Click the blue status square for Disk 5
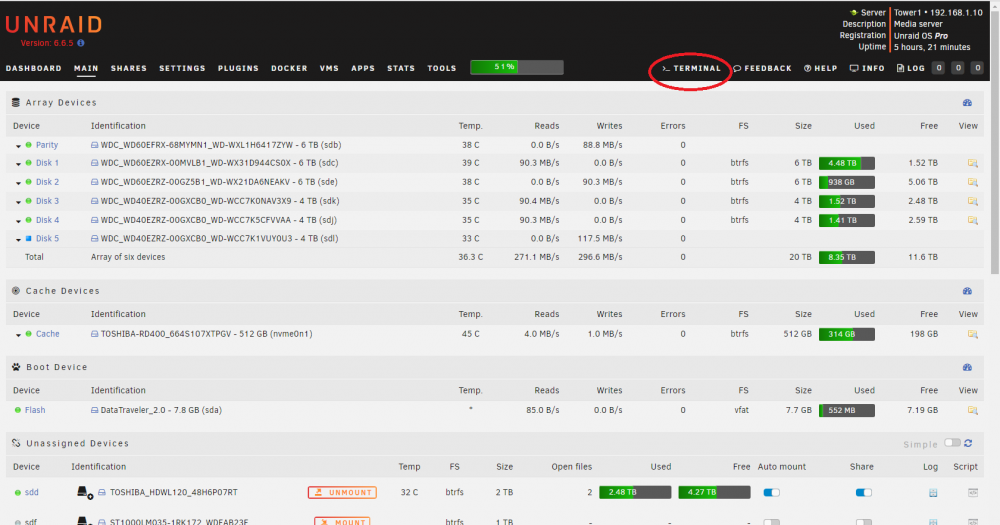 pos(28,239)
